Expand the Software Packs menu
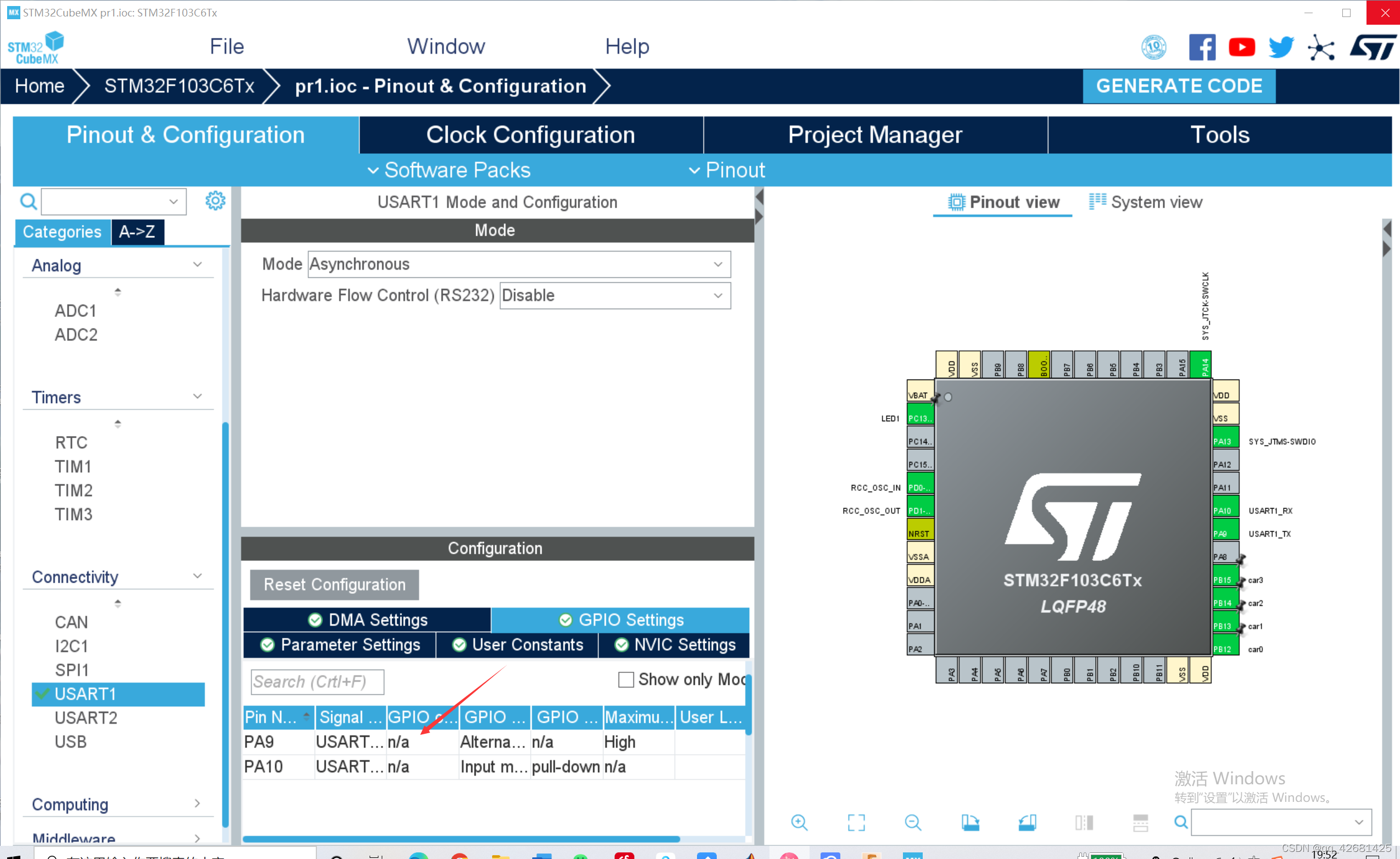Screen dimensions: 1400x859 point(449,170)
